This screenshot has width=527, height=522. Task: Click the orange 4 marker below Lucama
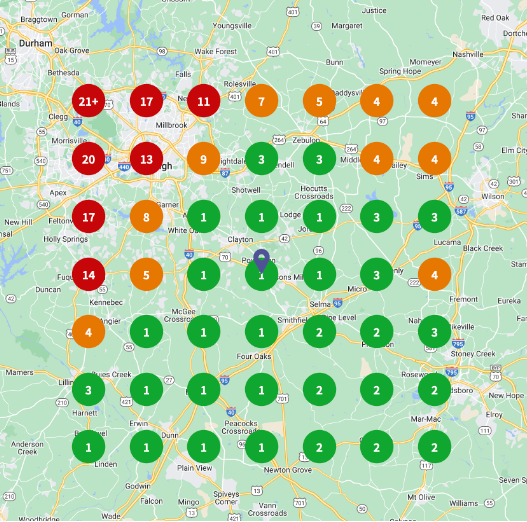[434, 275]
